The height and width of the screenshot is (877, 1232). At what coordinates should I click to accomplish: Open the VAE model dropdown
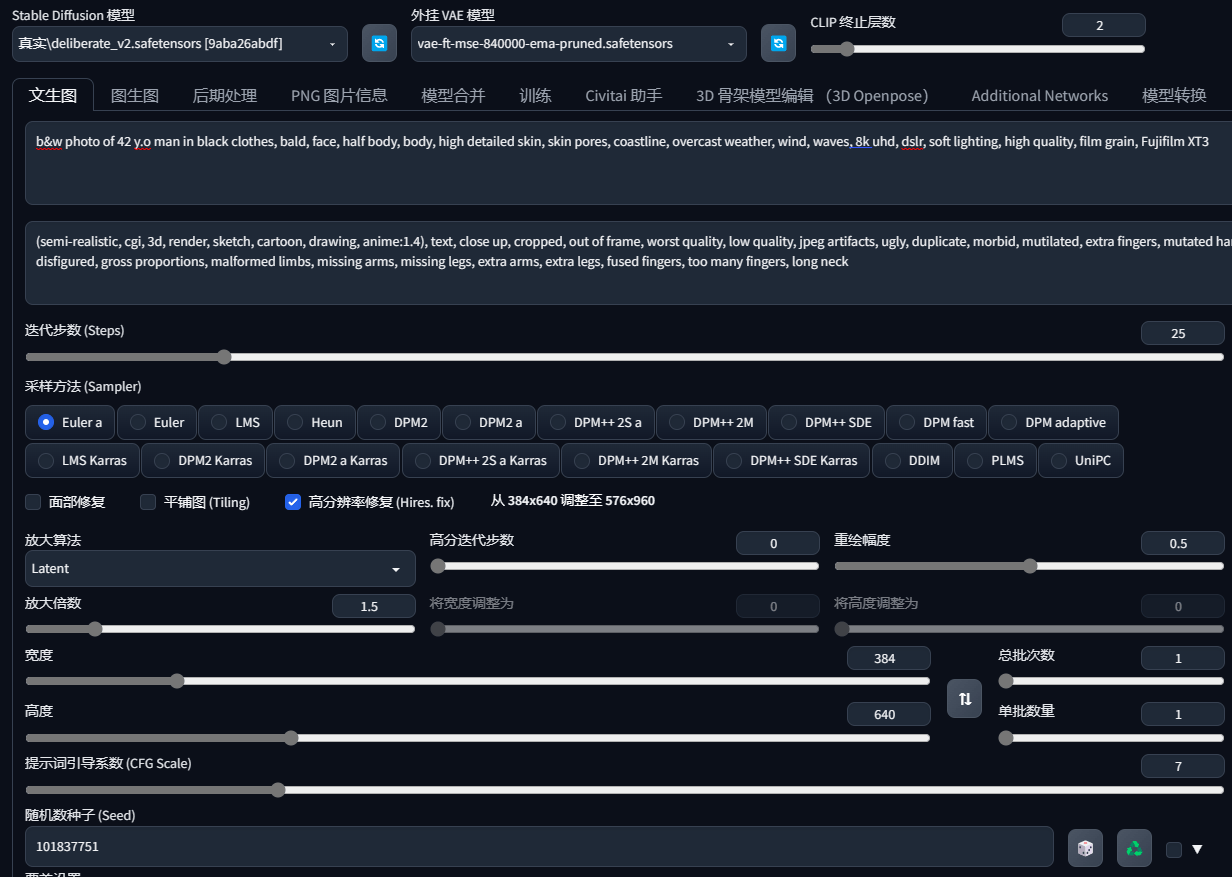tap(578, 44)
